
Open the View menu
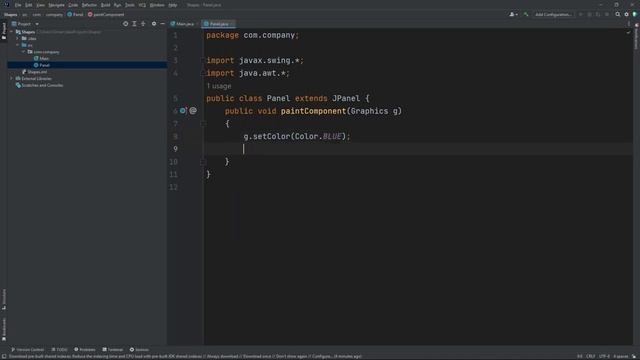tap(40, 5)
